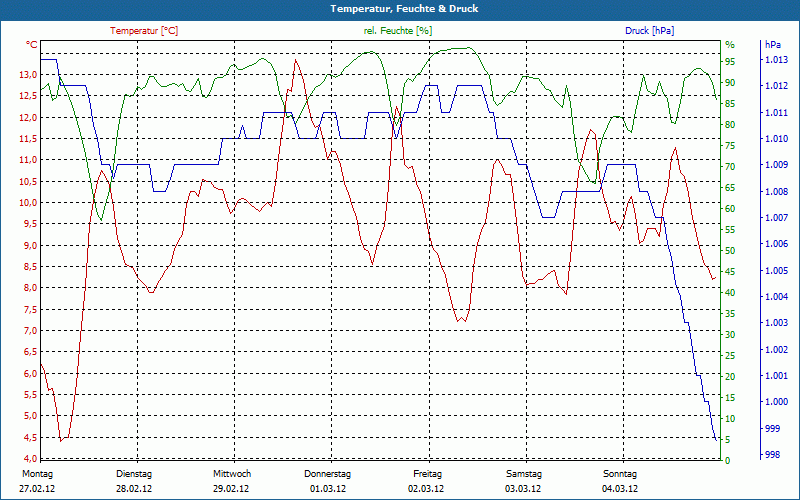Click the '1.007' pressure axis value
The width and height of the screenshot is (800, 500).
[776, 218]
